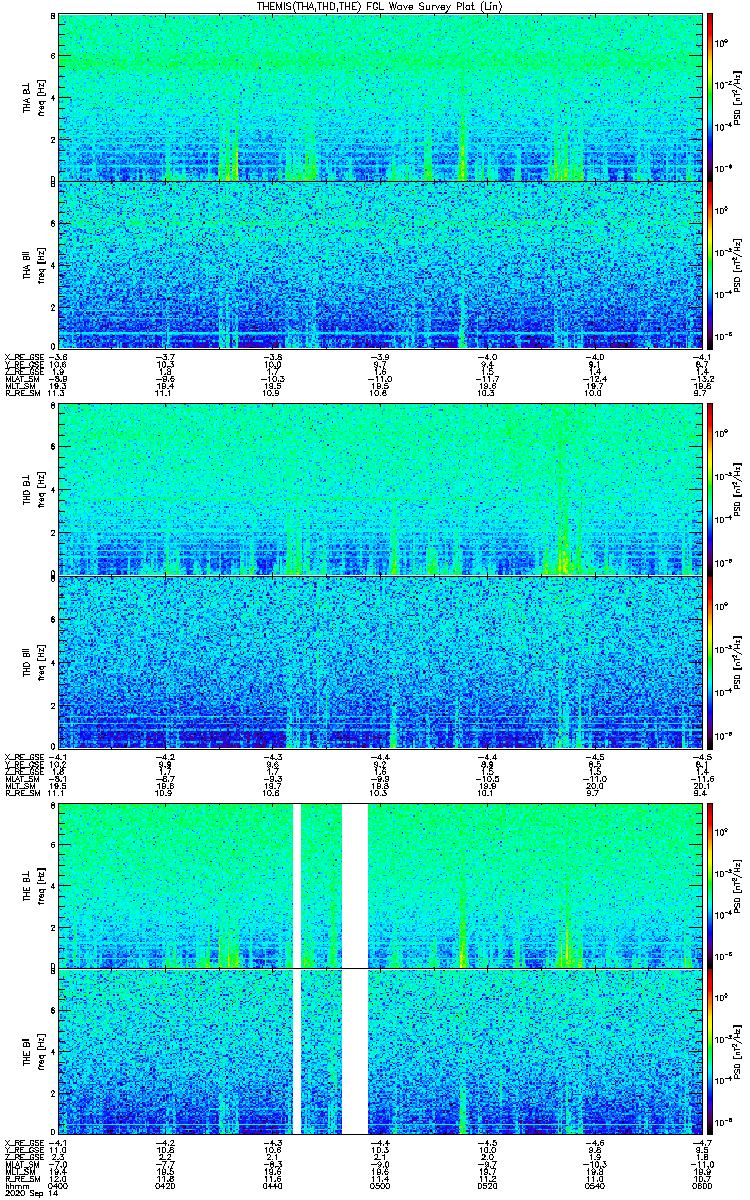Click the THD B⊥ spectrogram panel
Viewport: 750px width, 1200px height.
(379, 490)
